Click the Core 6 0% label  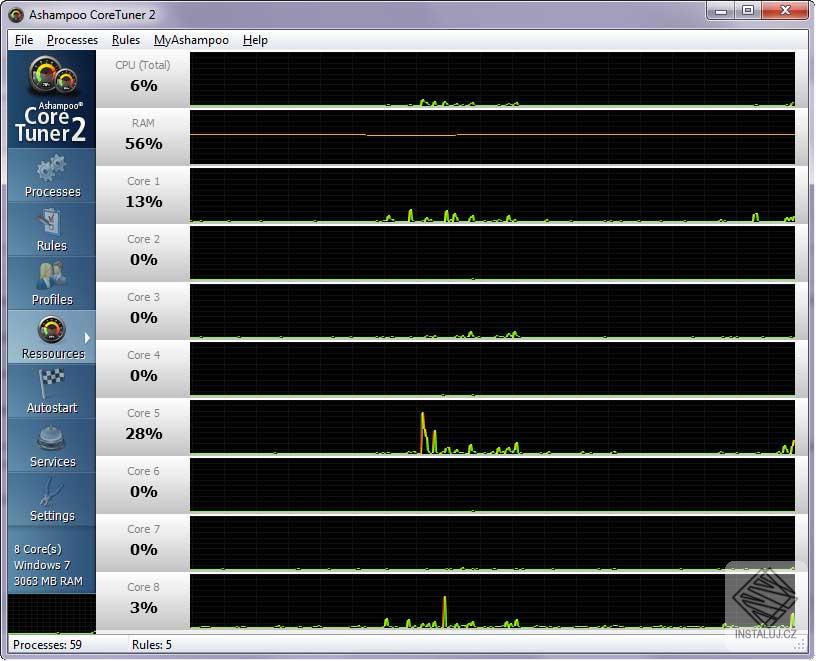[143, 482]
